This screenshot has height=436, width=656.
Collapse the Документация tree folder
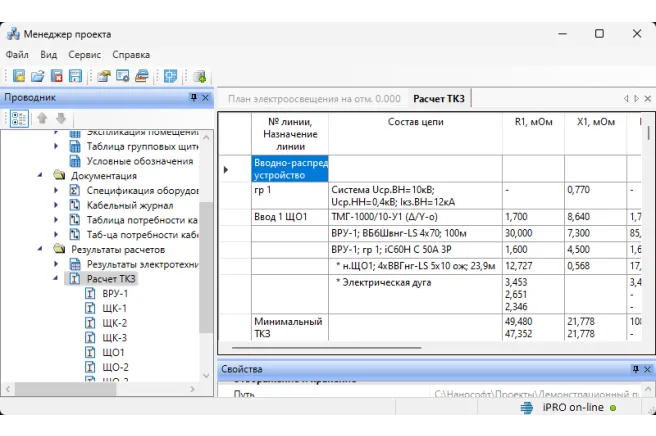(x=42, y=176)
